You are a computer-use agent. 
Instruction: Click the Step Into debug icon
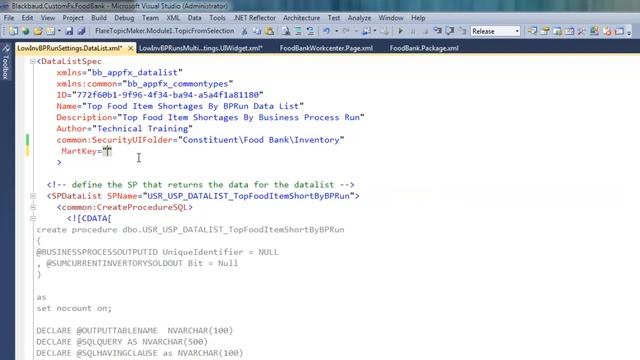click(x=437, y=31)
